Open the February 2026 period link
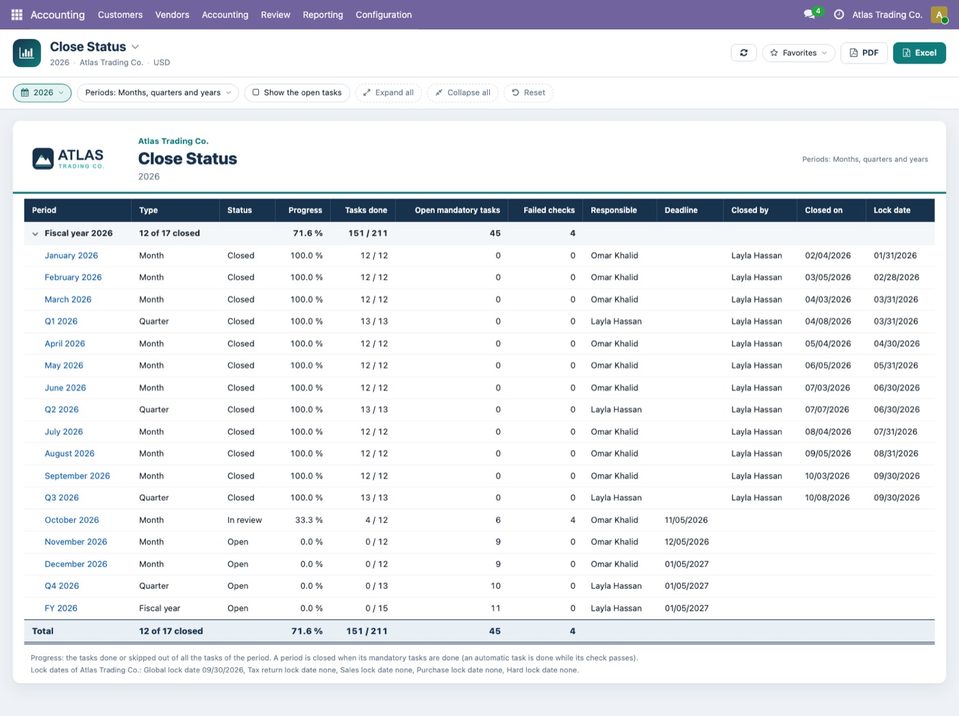The image size is (959, 716). click(x=73, y=277)
